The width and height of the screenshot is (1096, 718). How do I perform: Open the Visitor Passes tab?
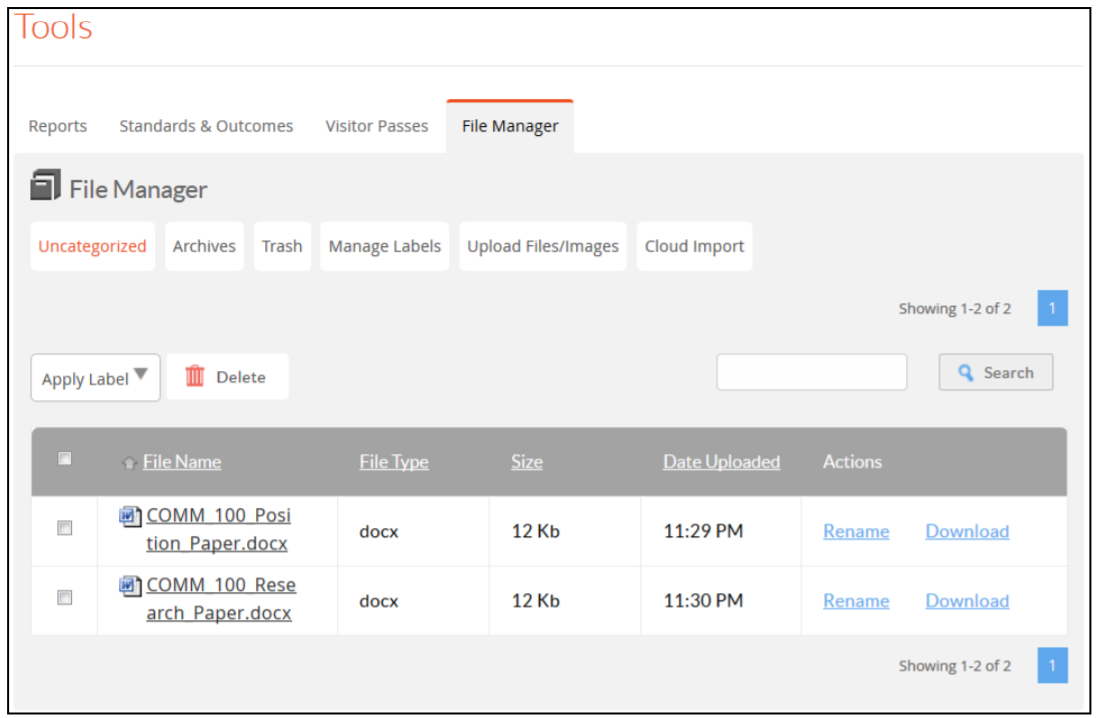tap(376, 126)
